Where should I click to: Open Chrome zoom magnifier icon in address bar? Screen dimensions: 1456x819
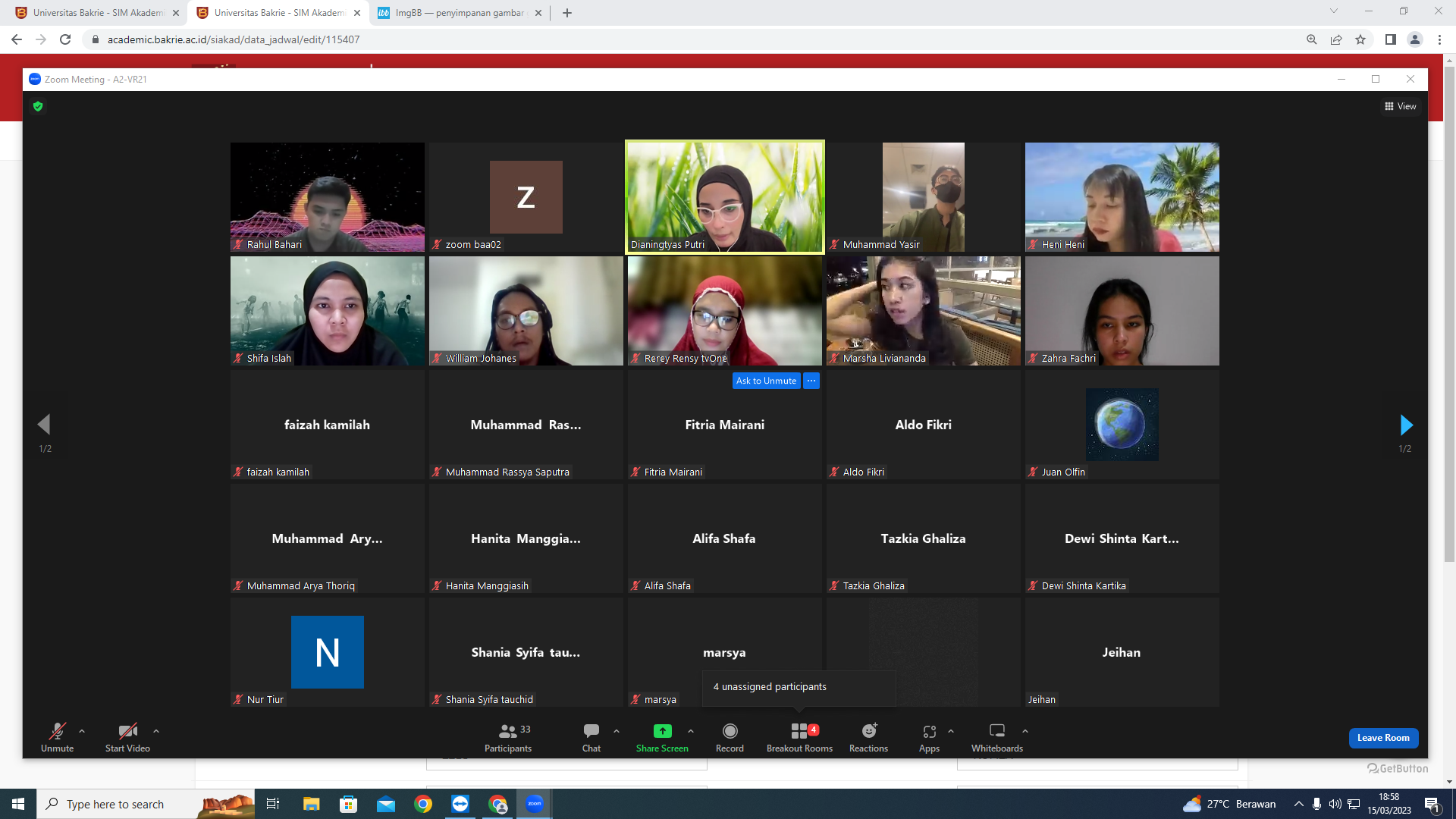pyautogui.click(x=1312, y=39)
